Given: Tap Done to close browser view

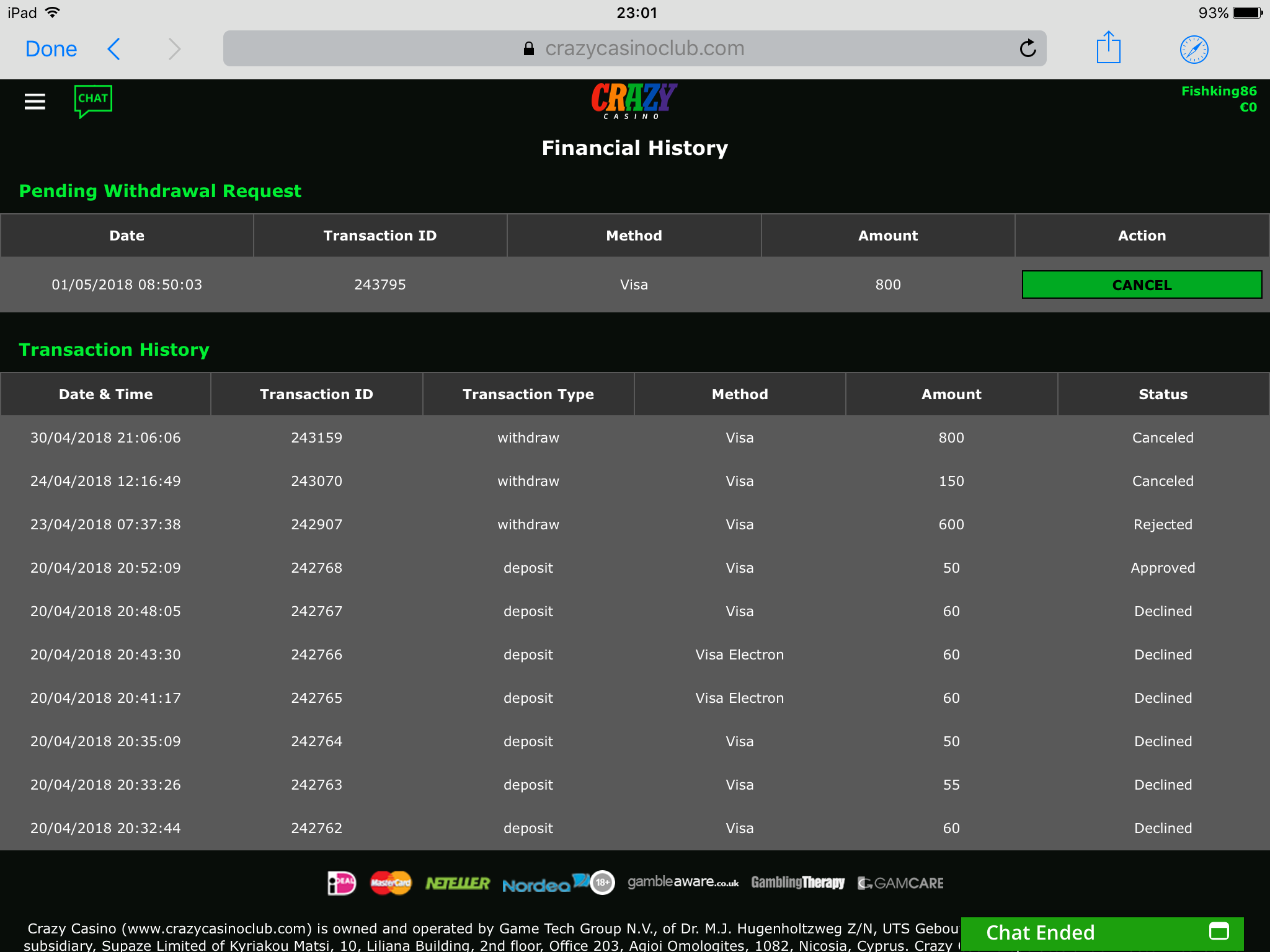Looking at the screenshot, I should [x=51, y=49].
